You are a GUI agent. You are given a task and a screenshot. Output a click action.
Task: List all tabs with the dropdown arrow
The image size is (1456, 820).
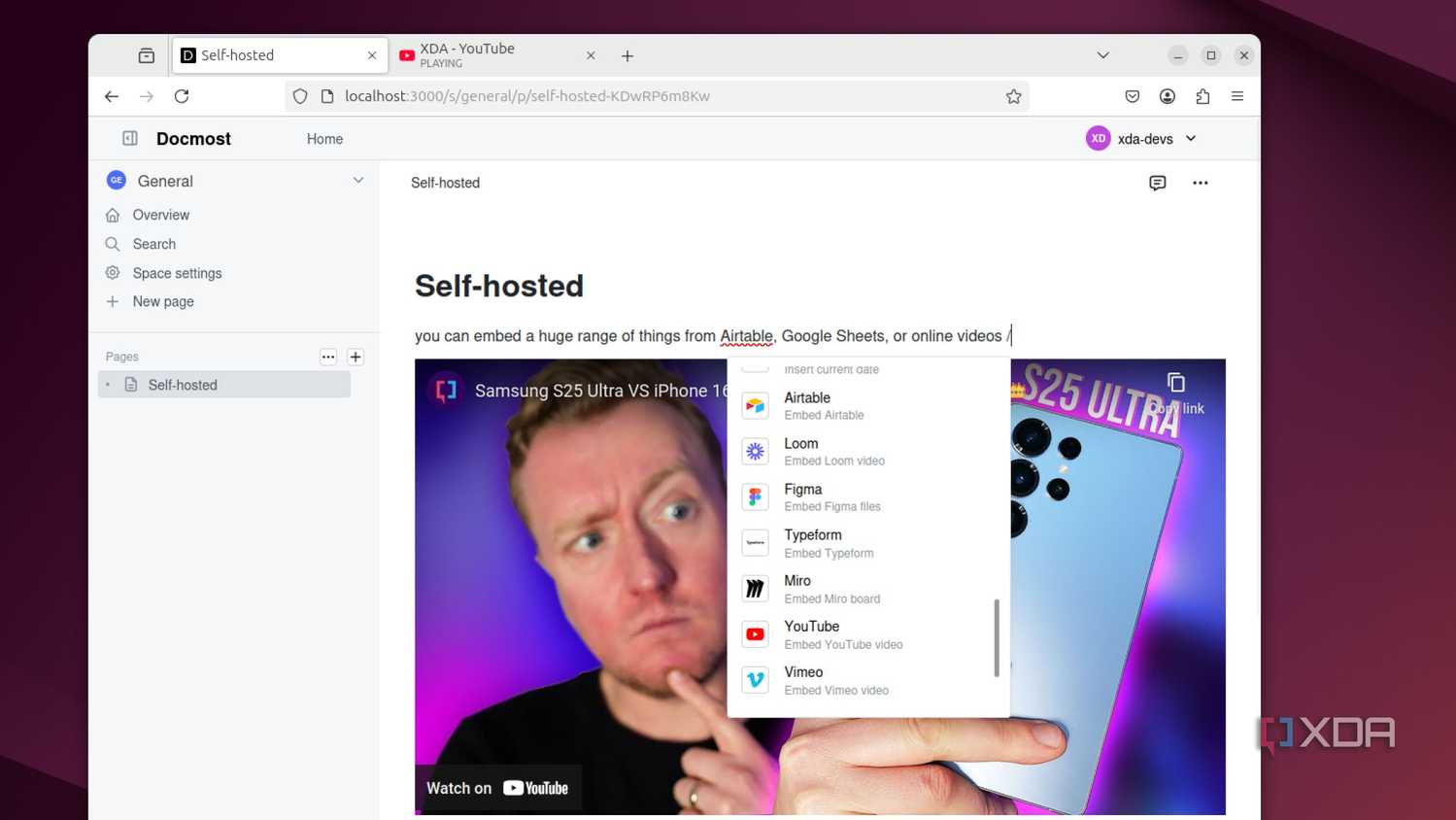pyautogui.click(x=1103, y=55)
